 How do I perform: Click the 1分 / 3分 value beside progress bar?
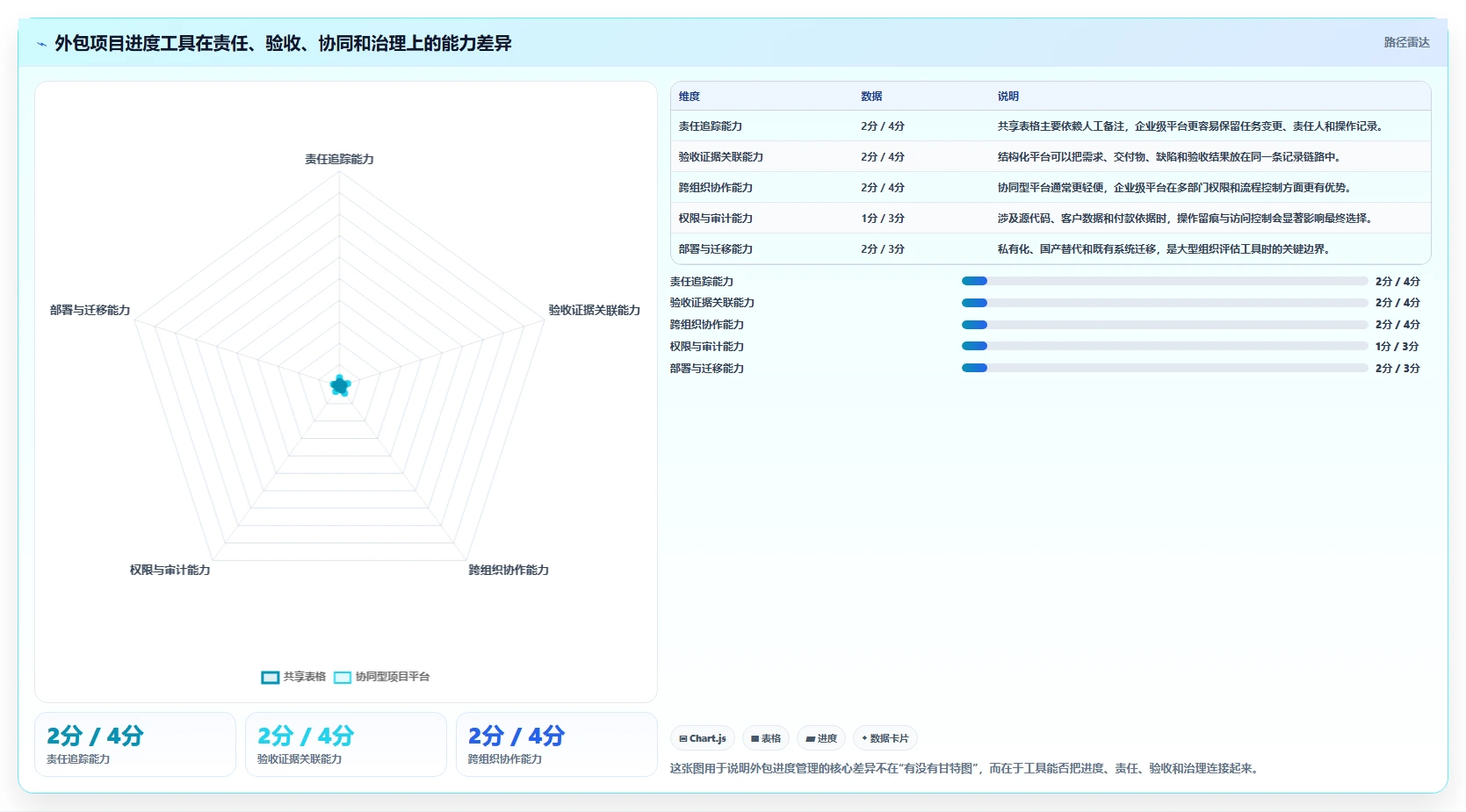(x=1397, y=346)
